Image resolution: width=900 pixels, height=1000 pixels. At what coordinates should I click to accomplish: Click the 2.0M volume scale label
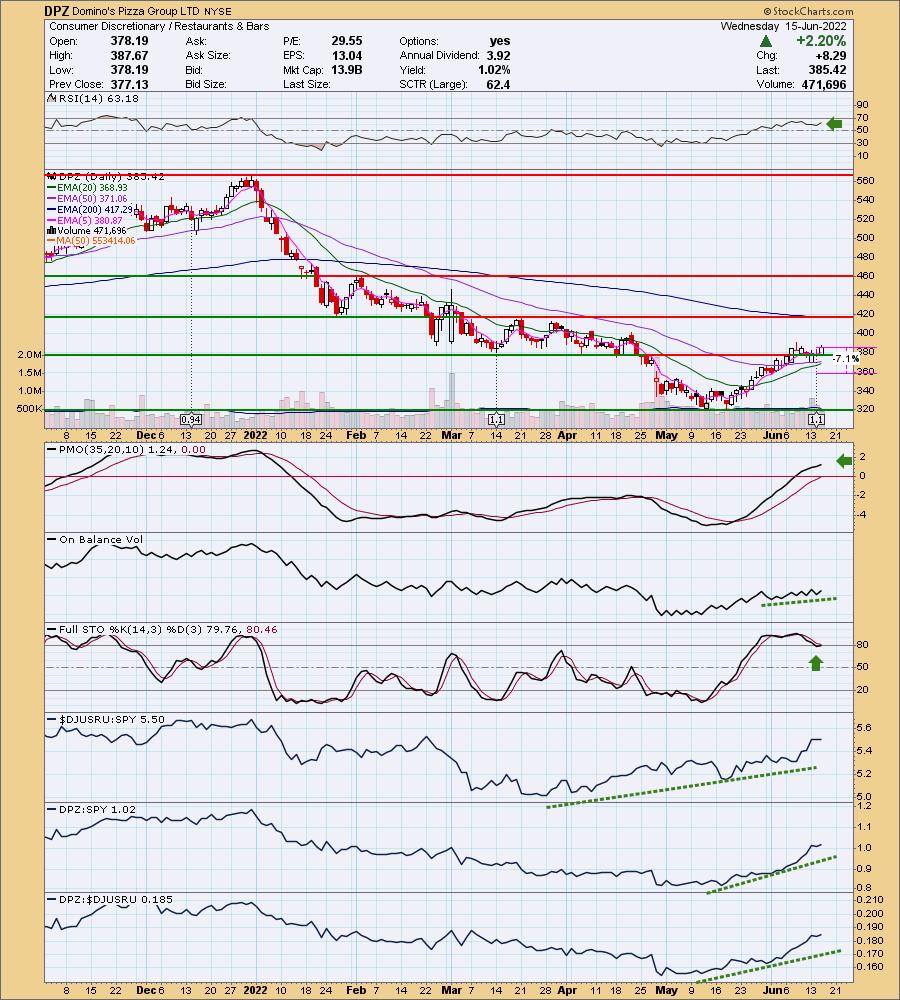click(29, 355)
